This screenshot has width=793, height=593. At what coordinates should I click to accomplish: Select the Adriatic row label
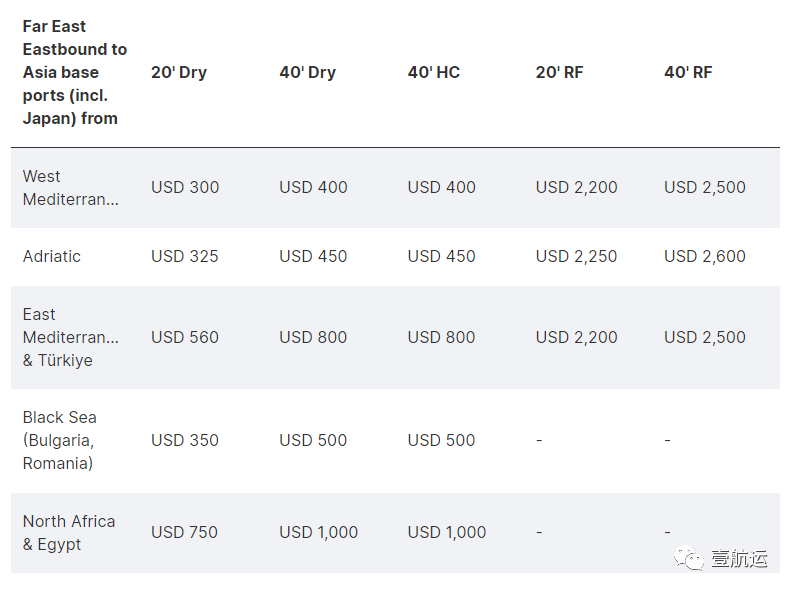[x=52, y=256]
